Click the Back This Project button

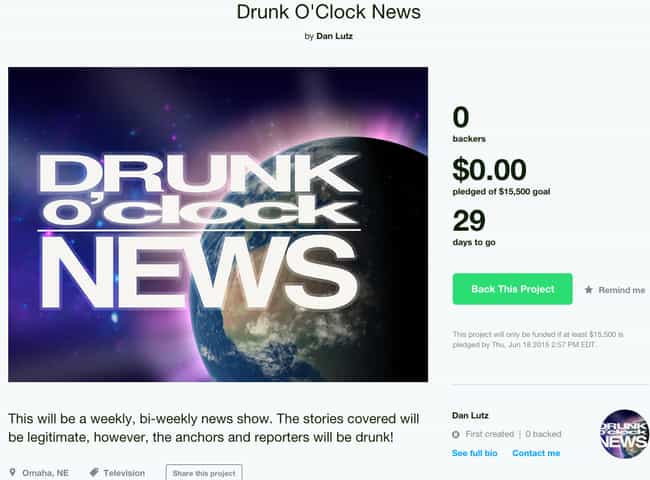pyautogui.click(x=512, y=289)
